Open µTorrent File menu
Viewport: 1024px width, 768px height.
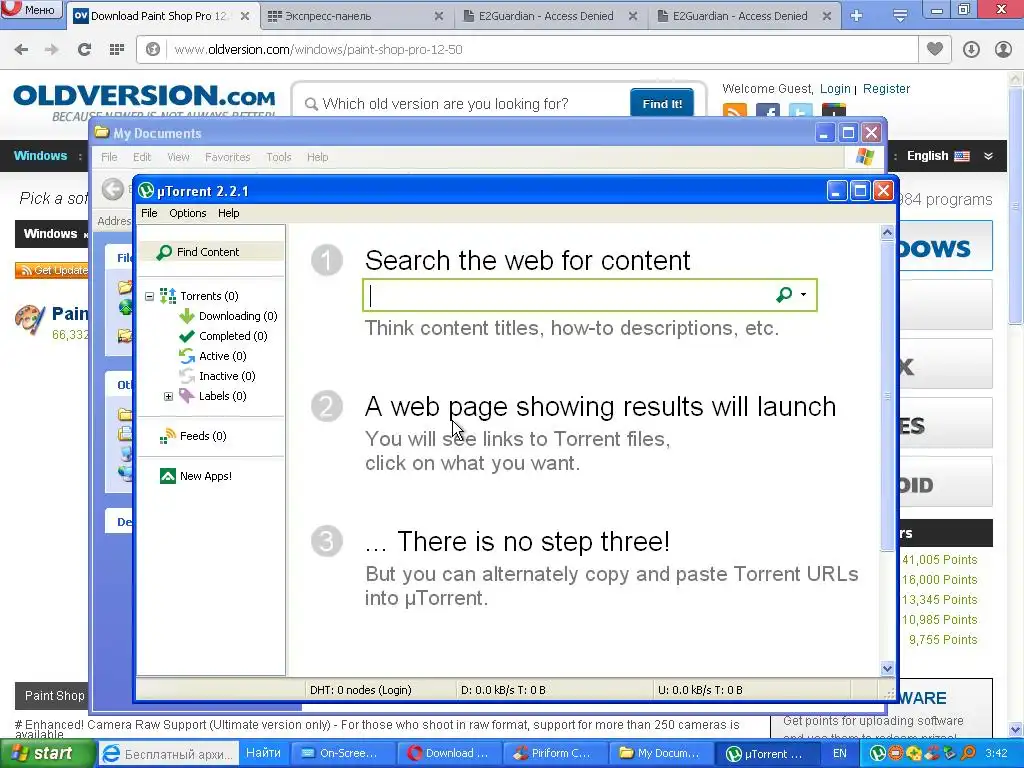tap(149, 213)
